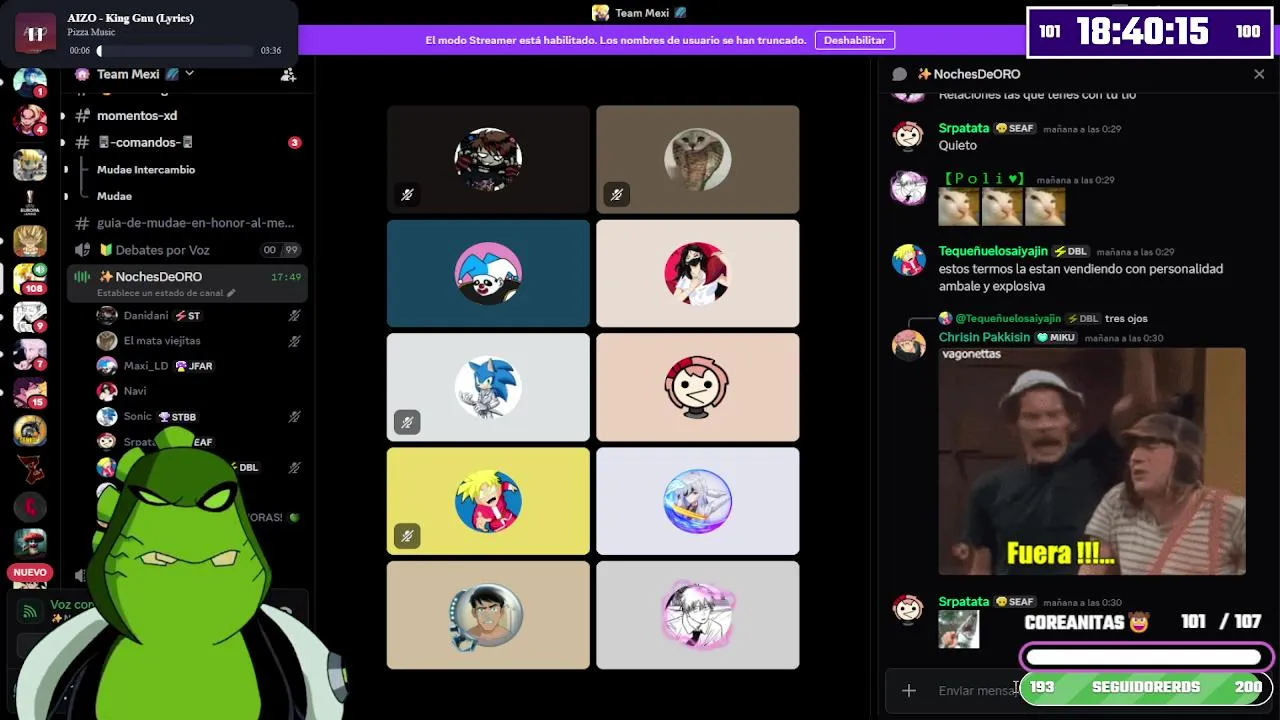Viewport: 1280px width, 720px height.
Task: Click member Maxi_LD in the voice list
Action: coord(146,366)
